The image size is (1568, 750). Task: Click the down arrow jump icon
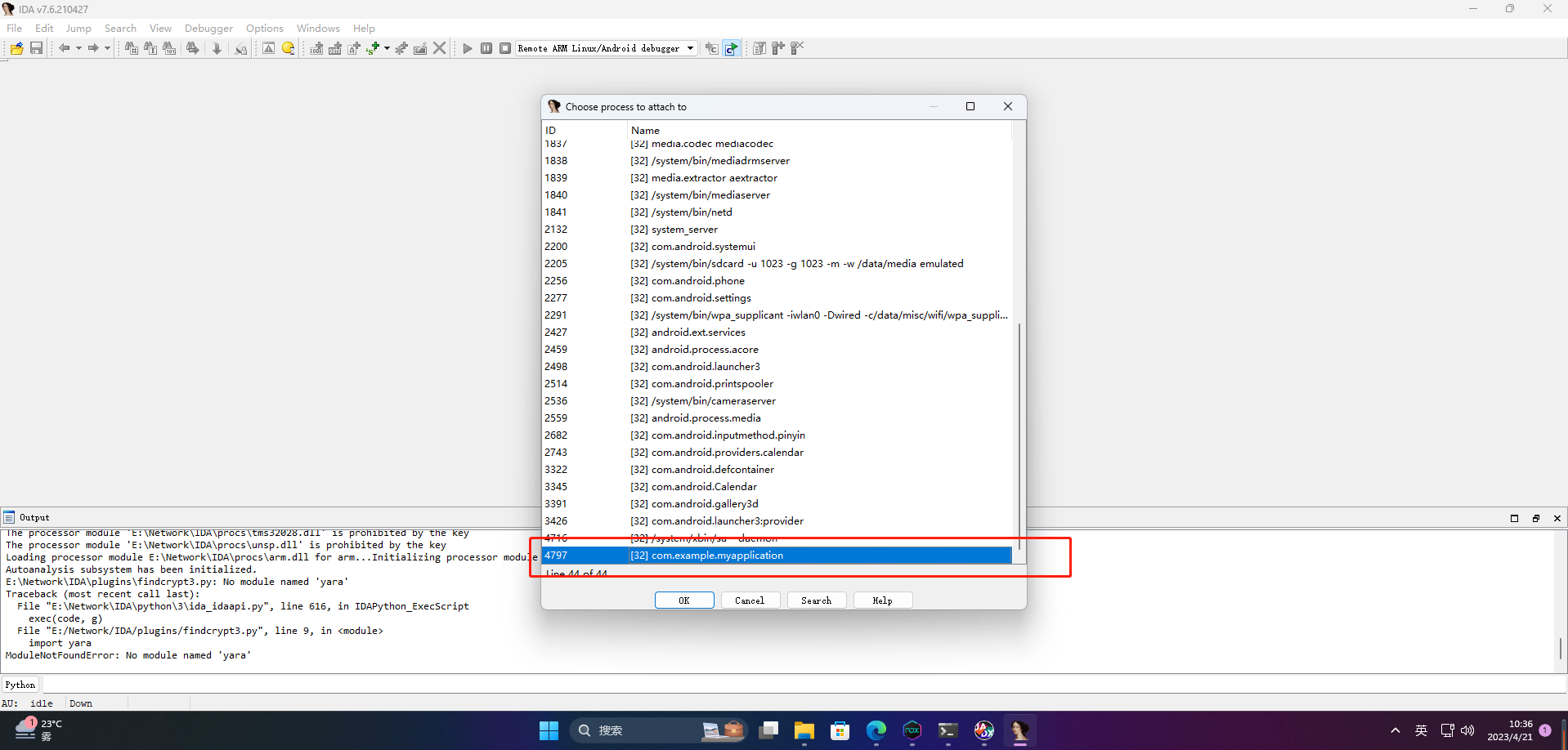217,48
